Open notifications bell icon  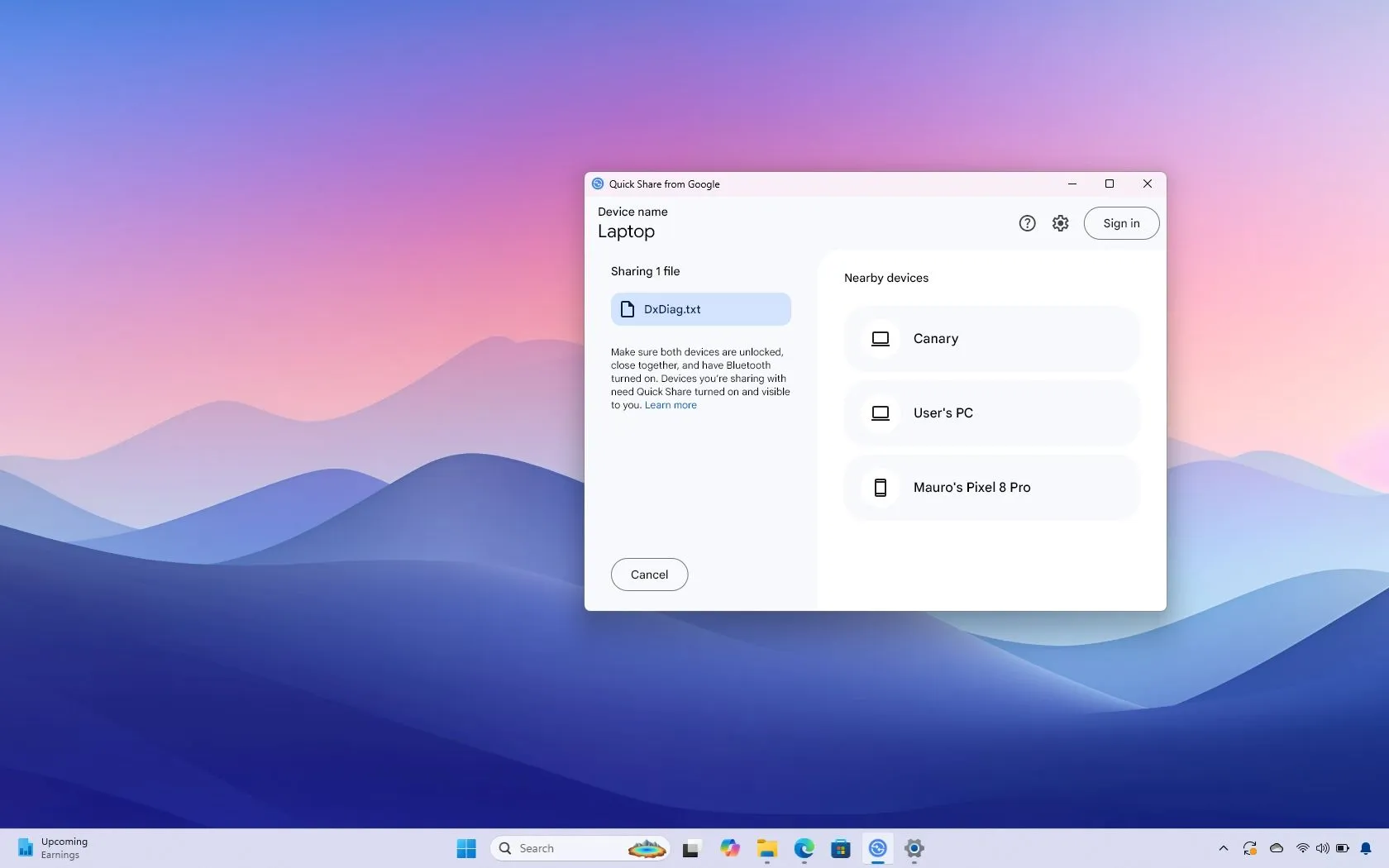[1366, 848]
